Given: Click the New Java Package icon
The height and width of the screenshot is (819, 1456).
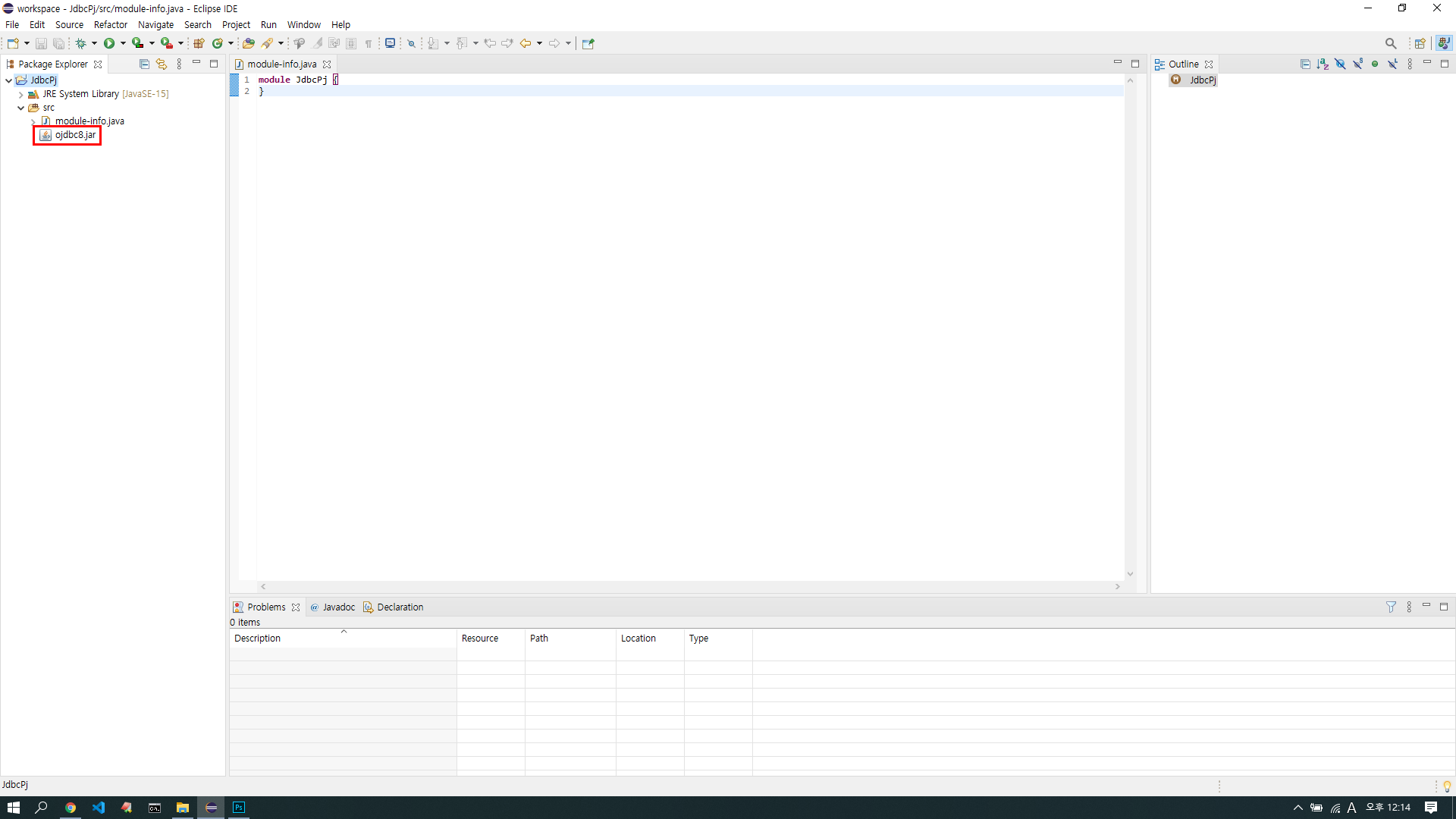Looking at the screenshot, I should (199, 43).
